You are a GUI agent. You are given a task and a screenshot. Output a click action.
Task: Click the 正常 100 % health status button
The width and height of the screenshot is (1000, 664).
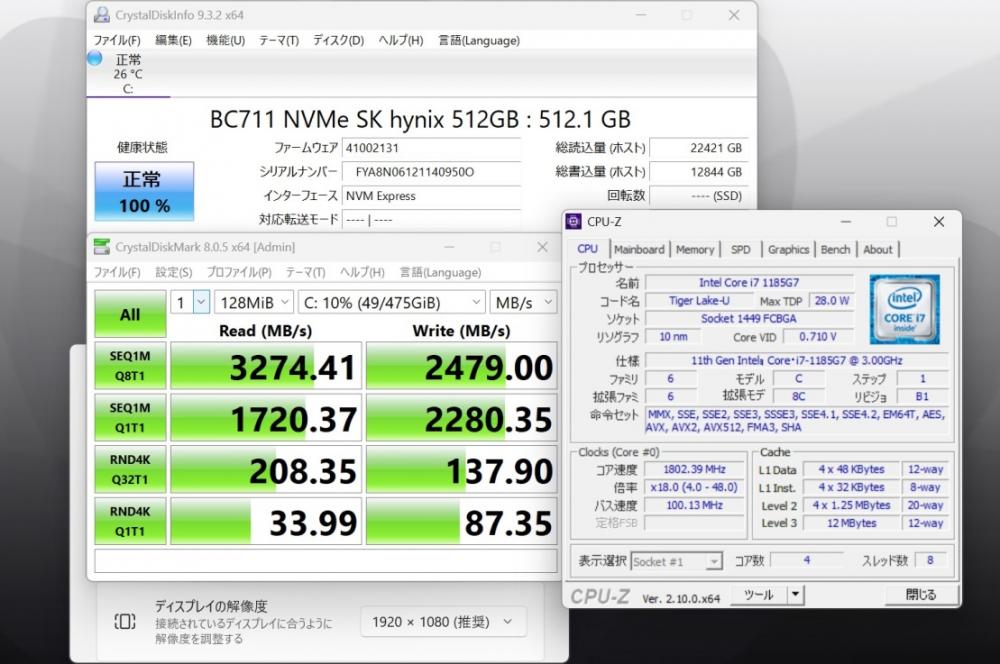point(144,191)
